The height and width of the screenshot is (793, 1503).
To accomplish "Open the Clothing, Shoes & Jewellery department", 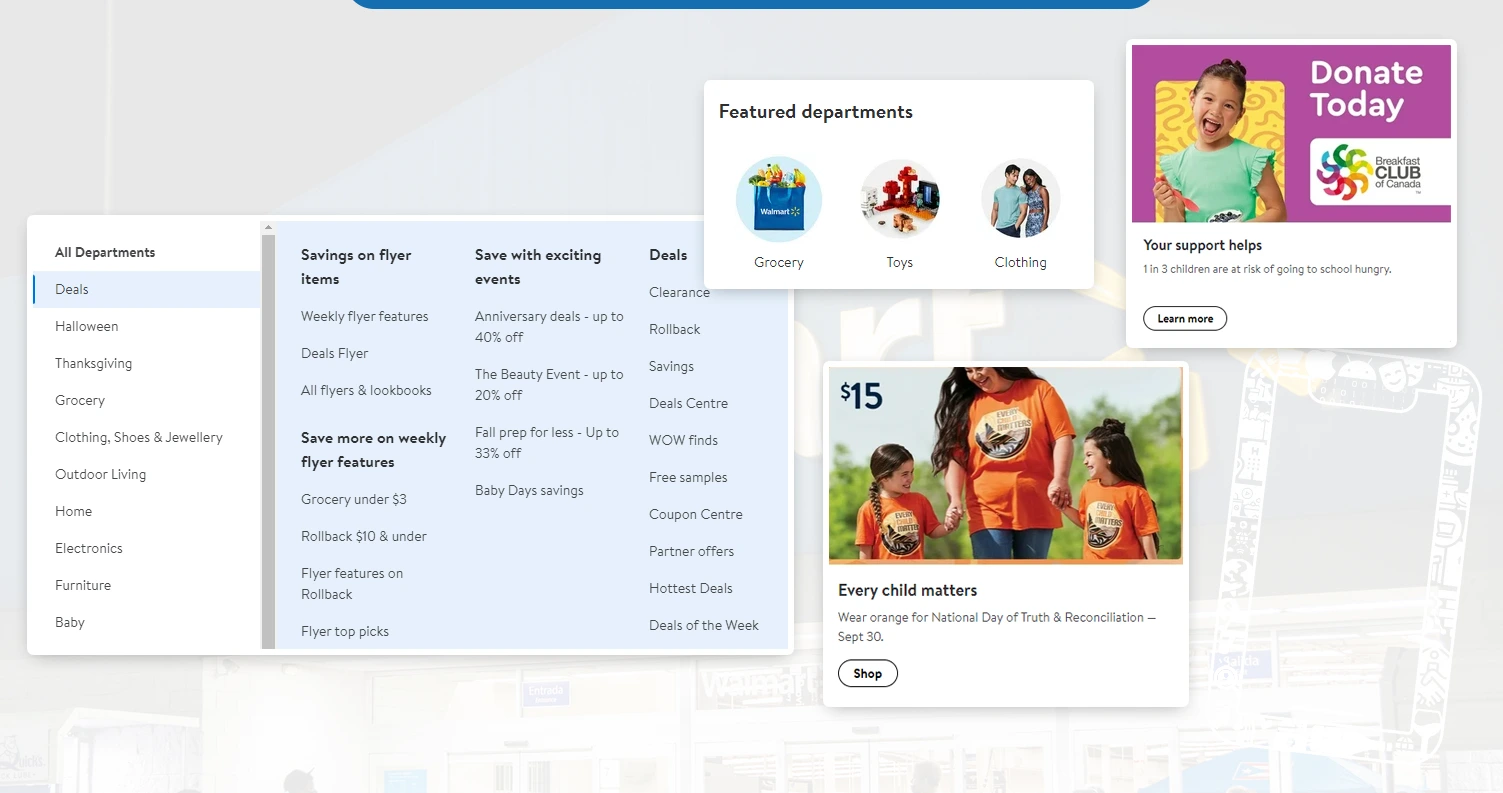I will click(138, 437).
